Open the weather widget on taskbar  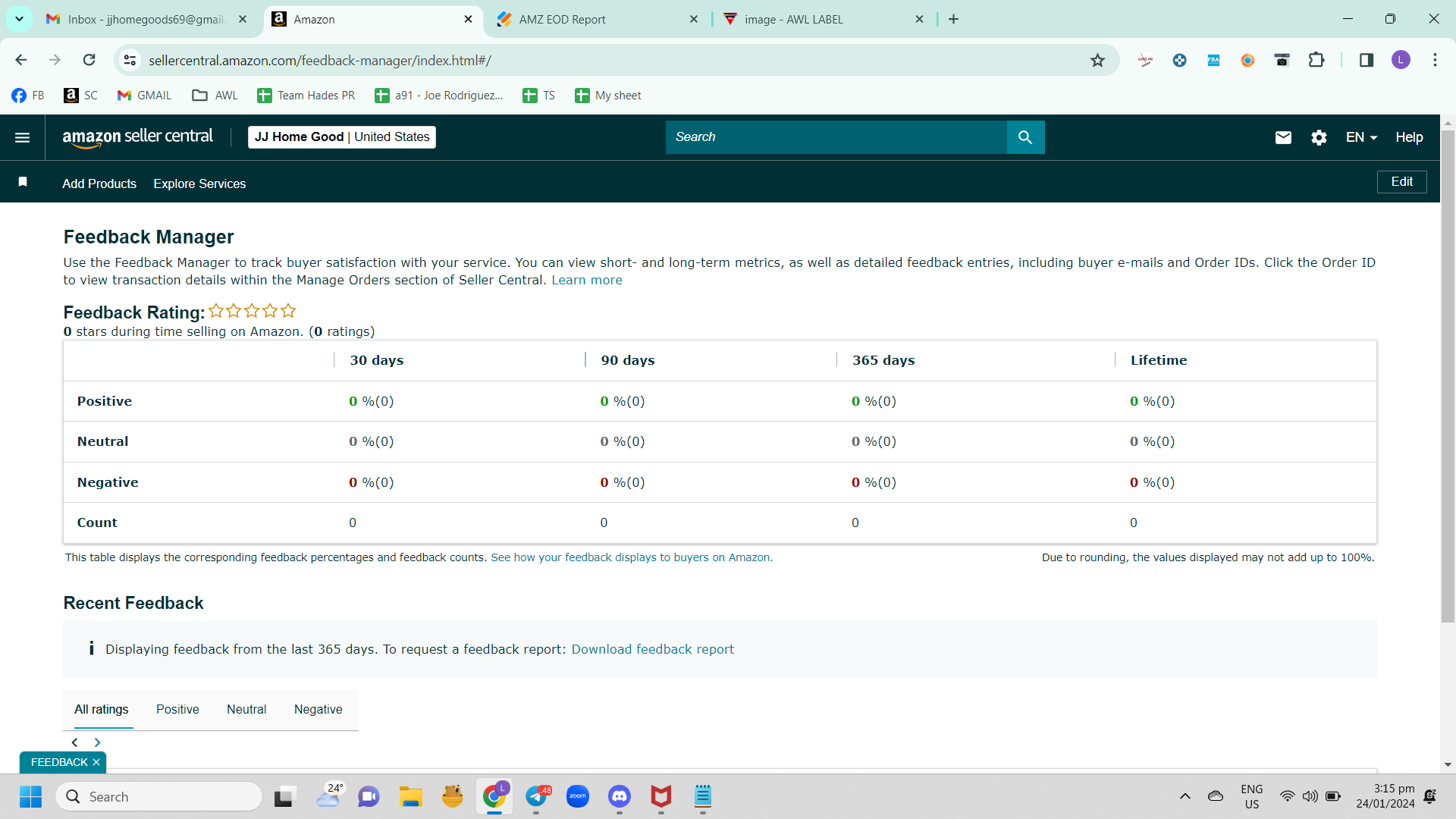[330, 796]
